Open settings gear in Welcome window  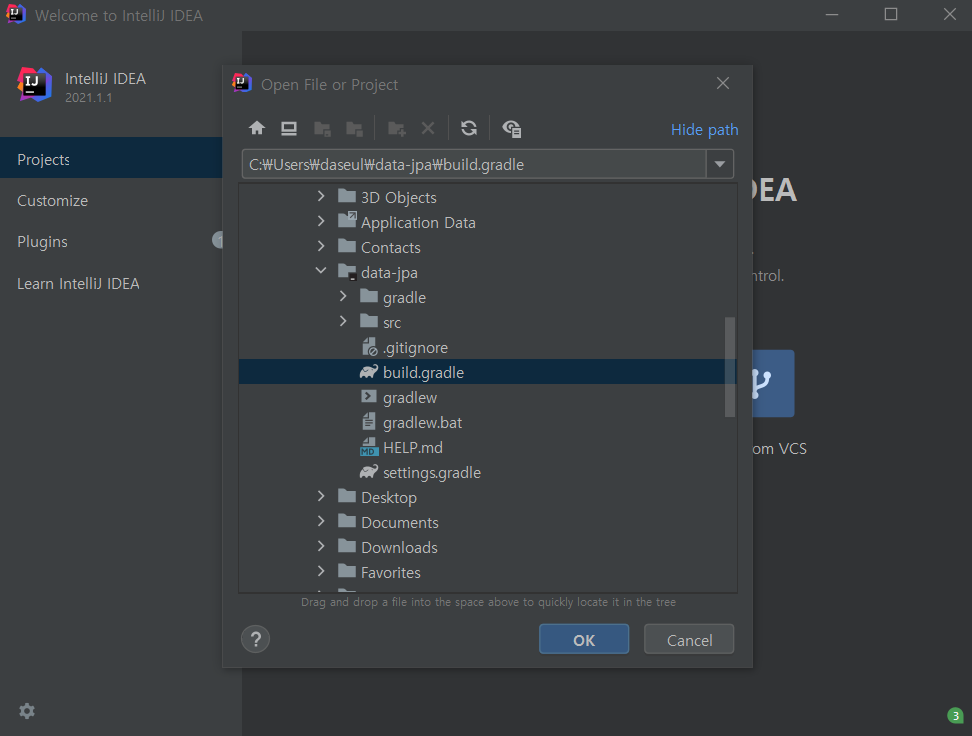(x=27, y=711)
